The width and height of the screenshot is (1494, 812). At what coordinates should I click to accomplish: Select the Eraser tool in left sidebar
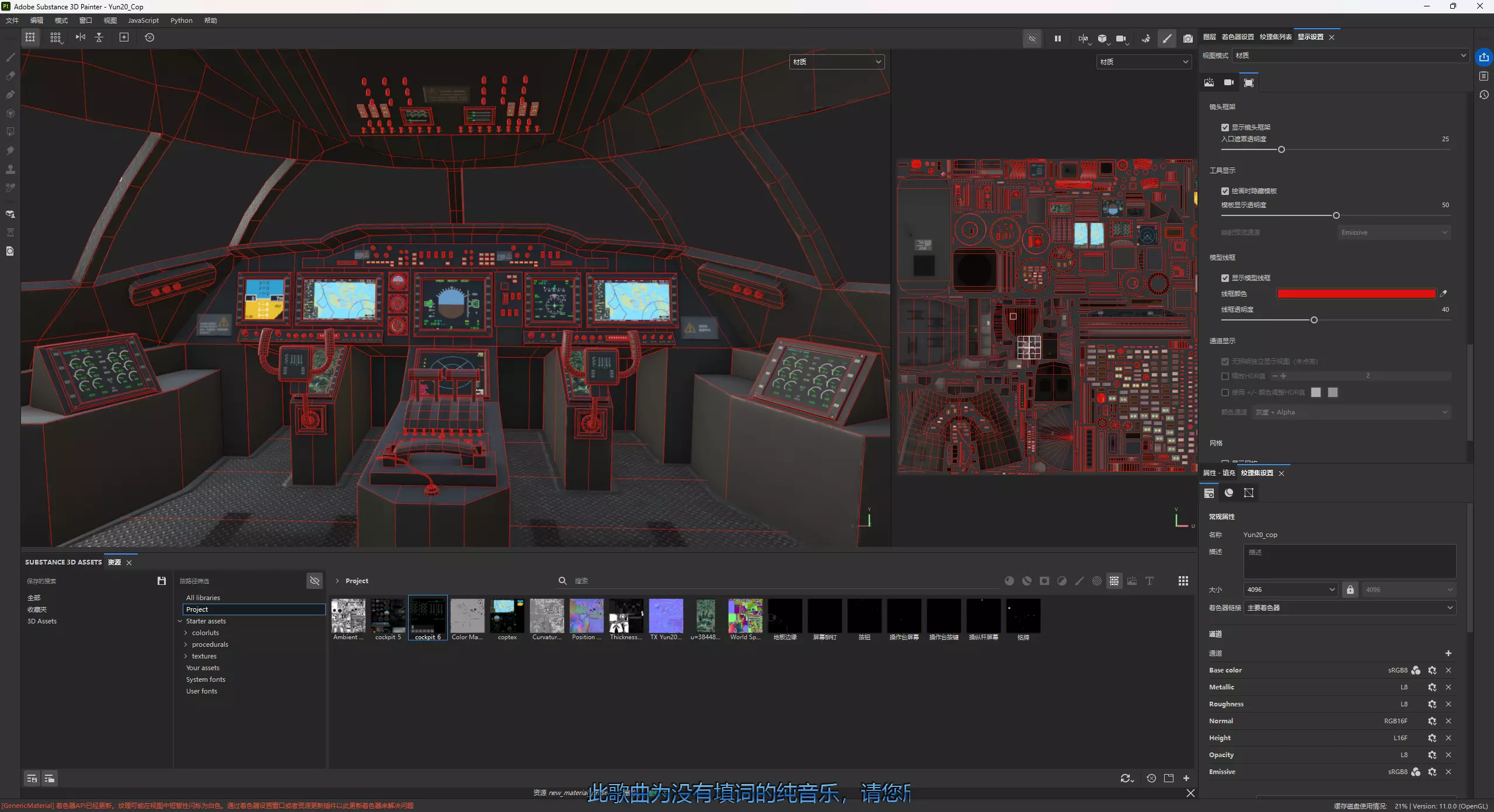coord(10,76)
